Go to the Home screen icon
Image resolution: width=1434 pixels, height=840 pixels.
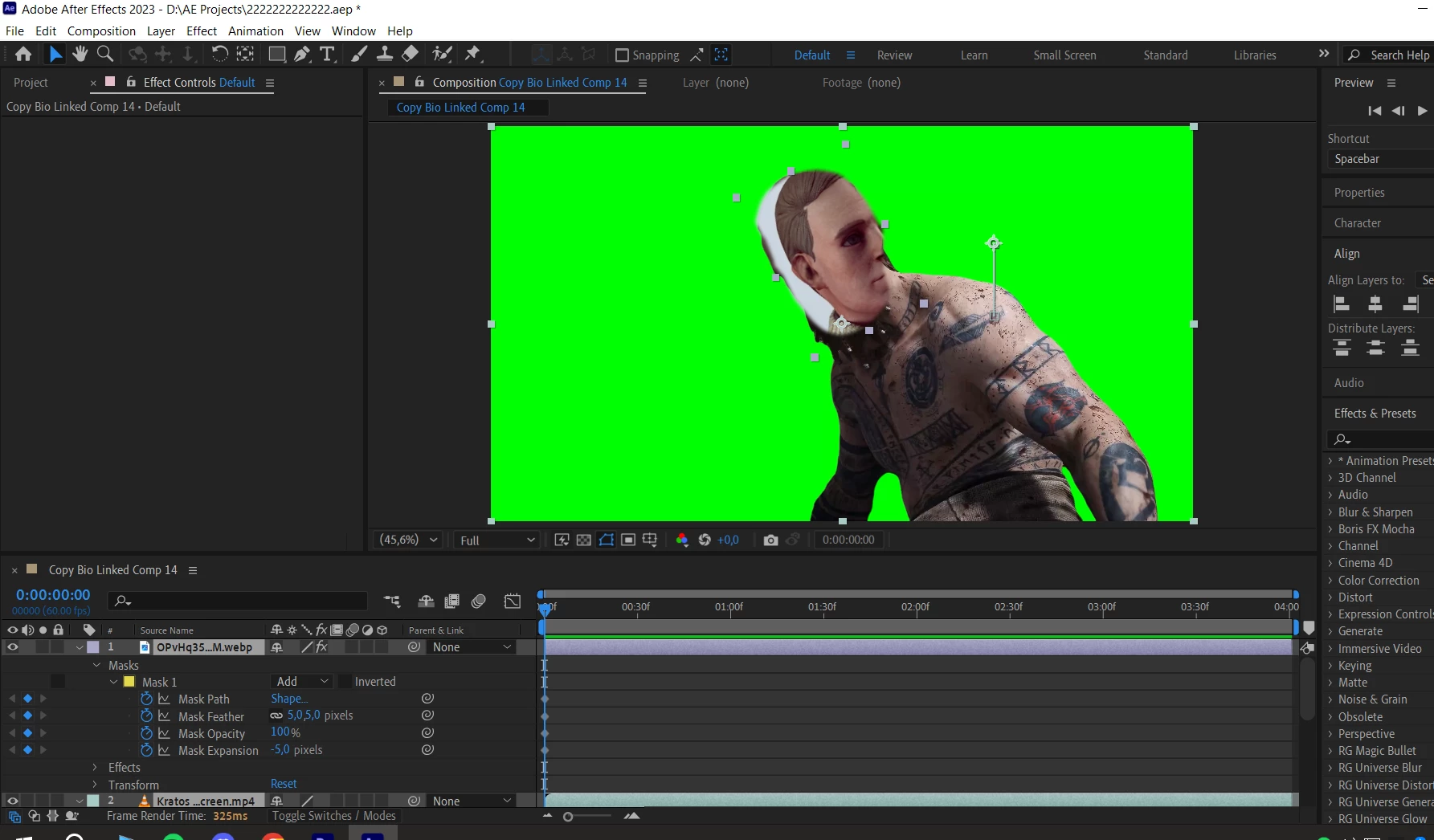[x=23, y=54]
